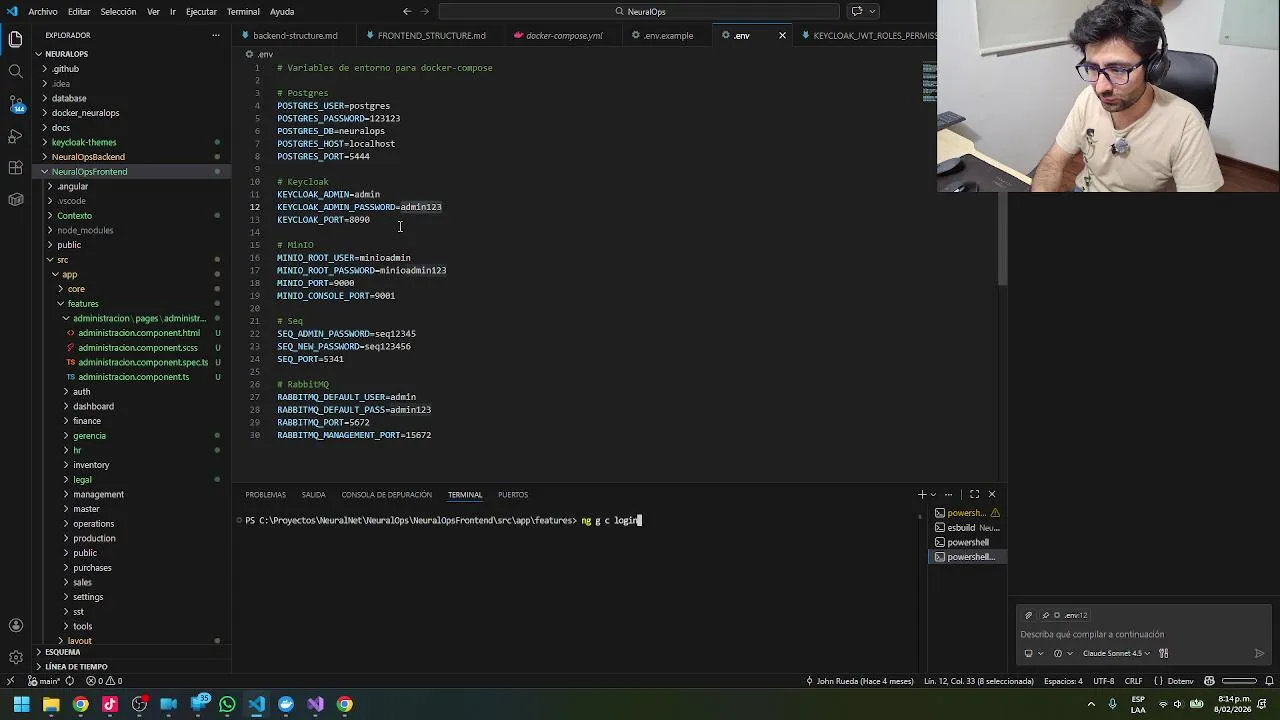Open the Manage gear in activity bar
This screenshot has height=720, width=1280.
pos(15,657)
